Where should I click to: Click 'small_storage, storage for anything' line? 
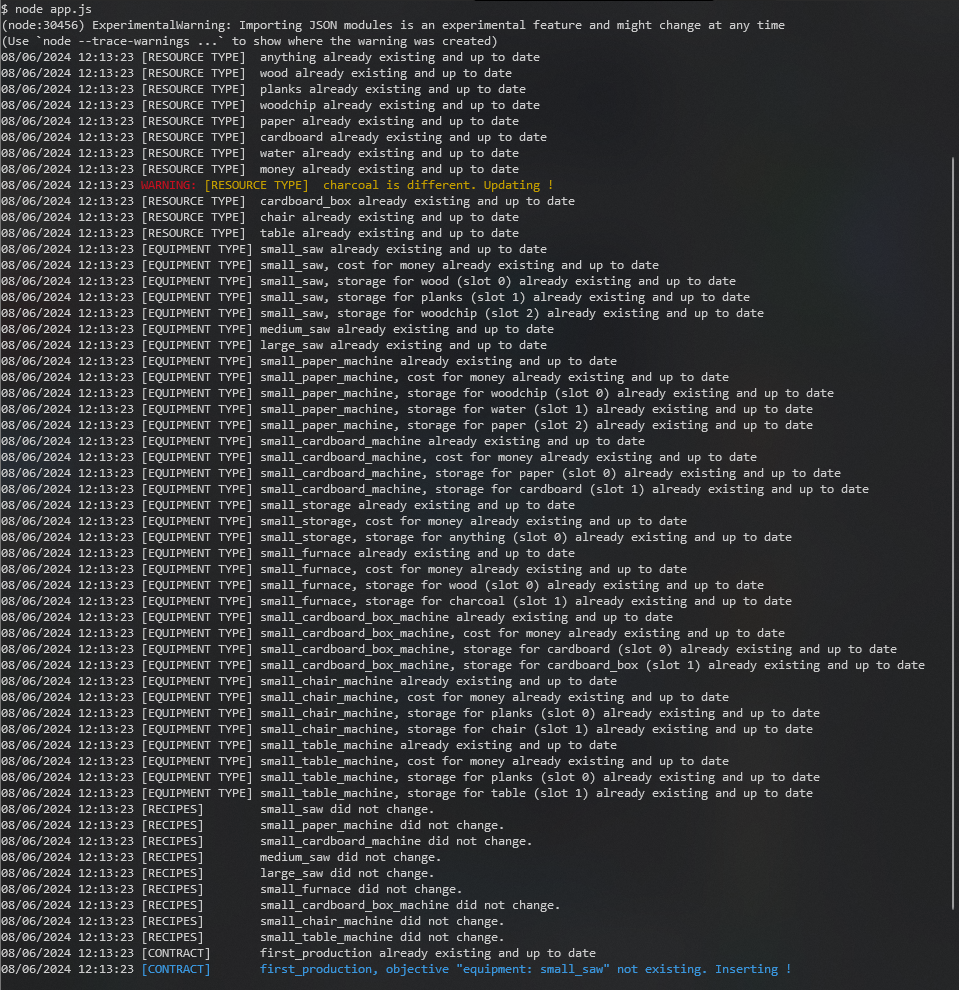point(396,537)
